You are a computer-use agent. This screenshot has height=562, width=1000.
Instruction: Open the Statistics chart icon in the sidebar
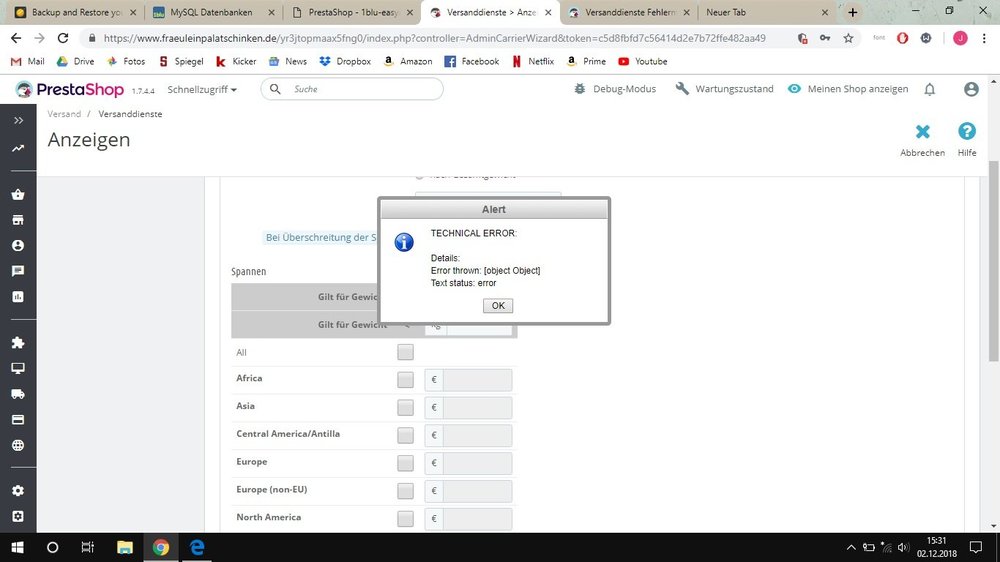[18, 297]
